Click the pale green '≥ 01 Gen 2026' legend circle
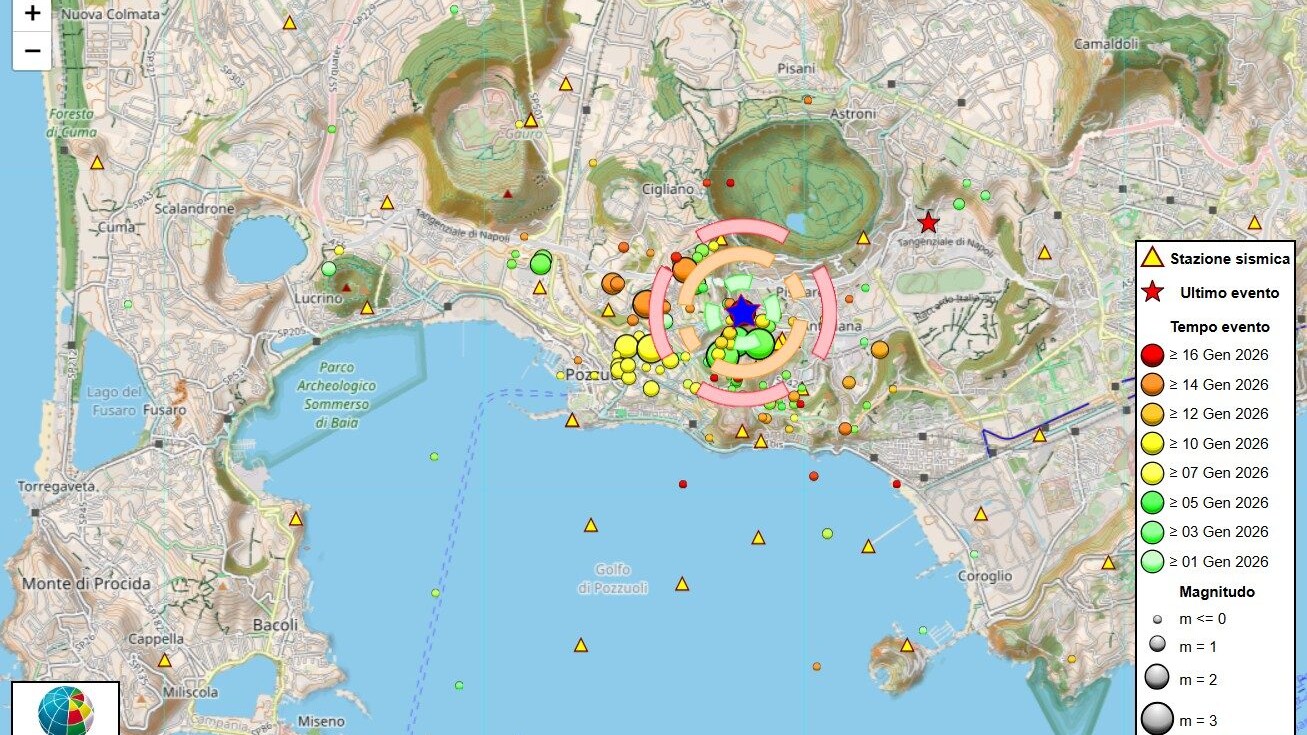 pyautogui.click(x=1152, y=562)
